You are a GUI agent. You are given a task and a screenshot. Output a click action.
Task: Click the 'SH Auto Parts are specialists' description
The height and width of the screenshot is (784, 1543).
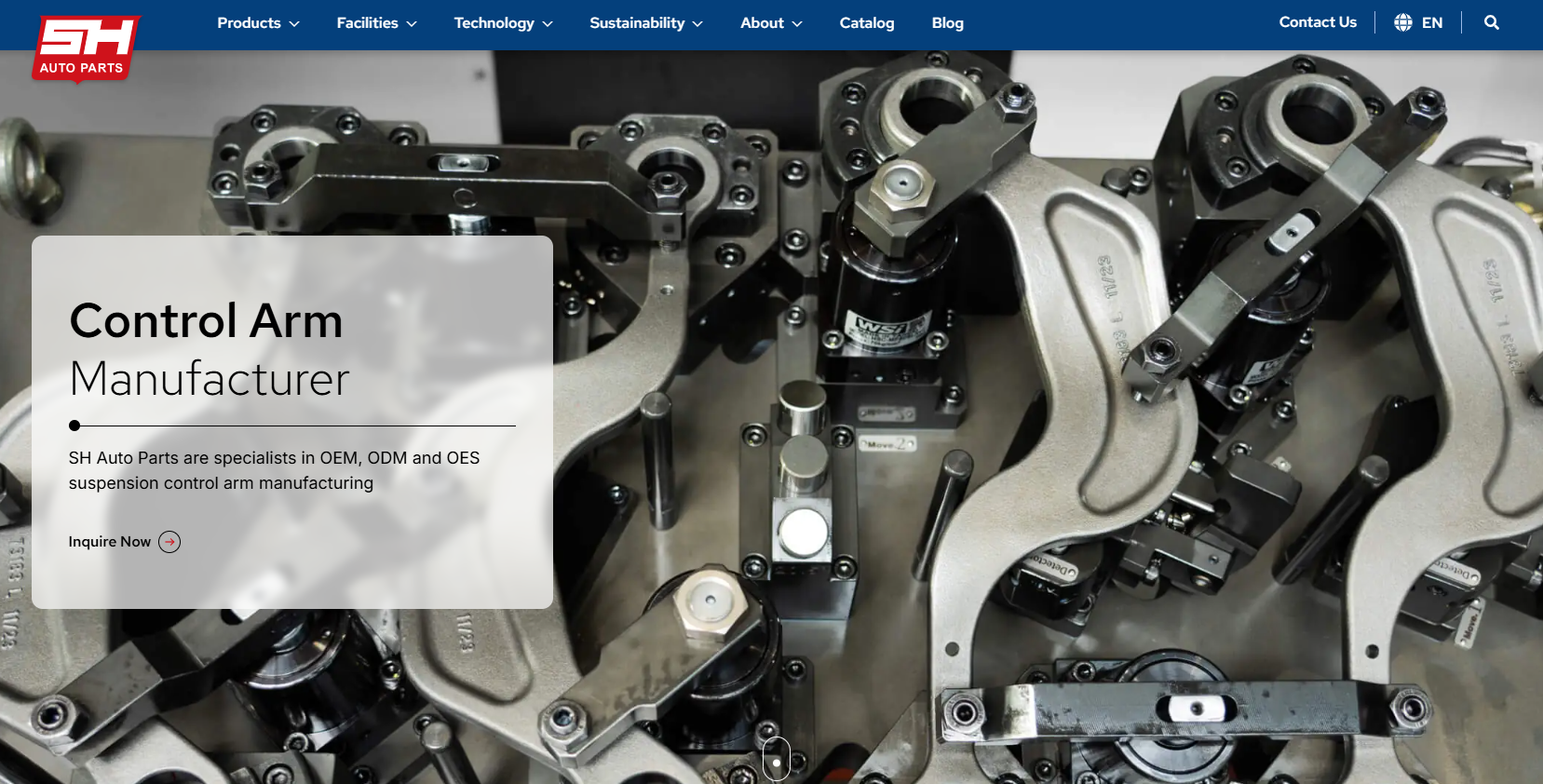(x=274, y=470)
